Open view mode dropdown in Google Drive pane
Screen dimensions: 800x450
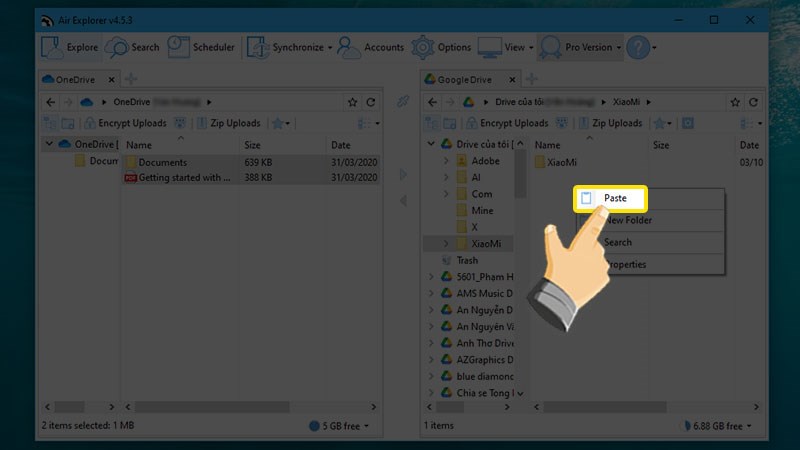(x=751, y=123)
